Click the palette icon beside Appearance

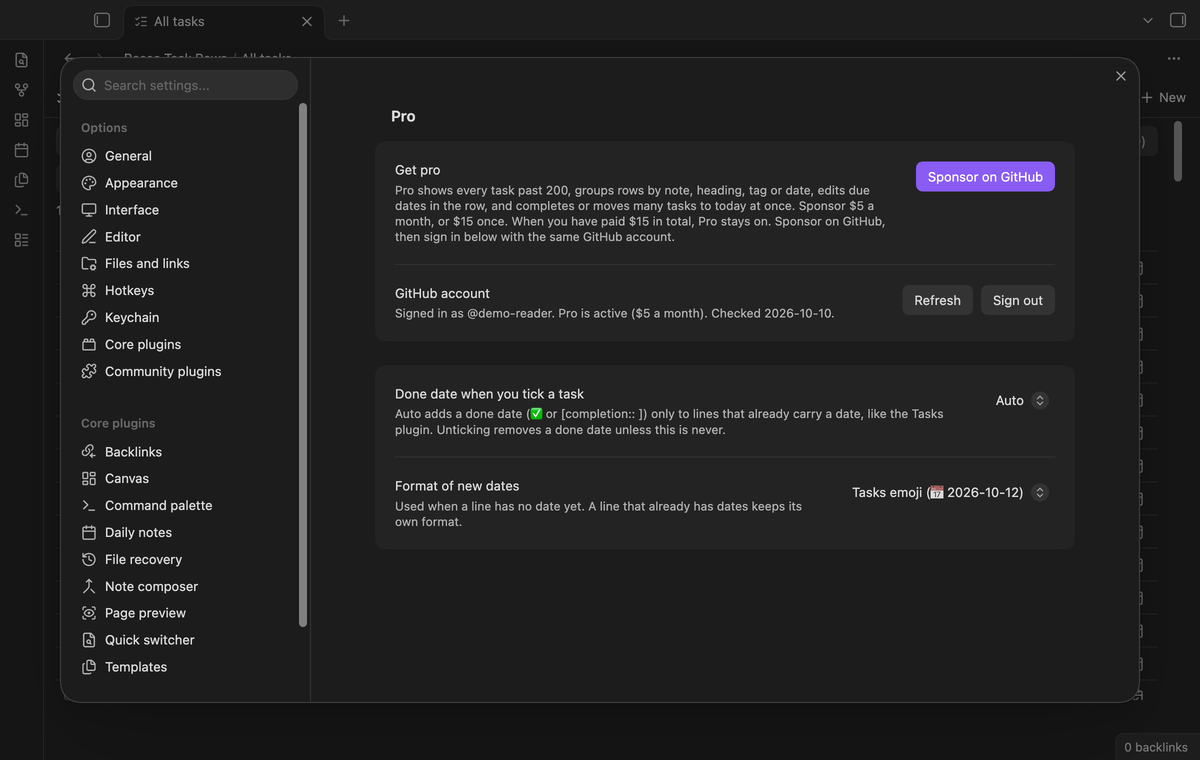coord(89,183)
